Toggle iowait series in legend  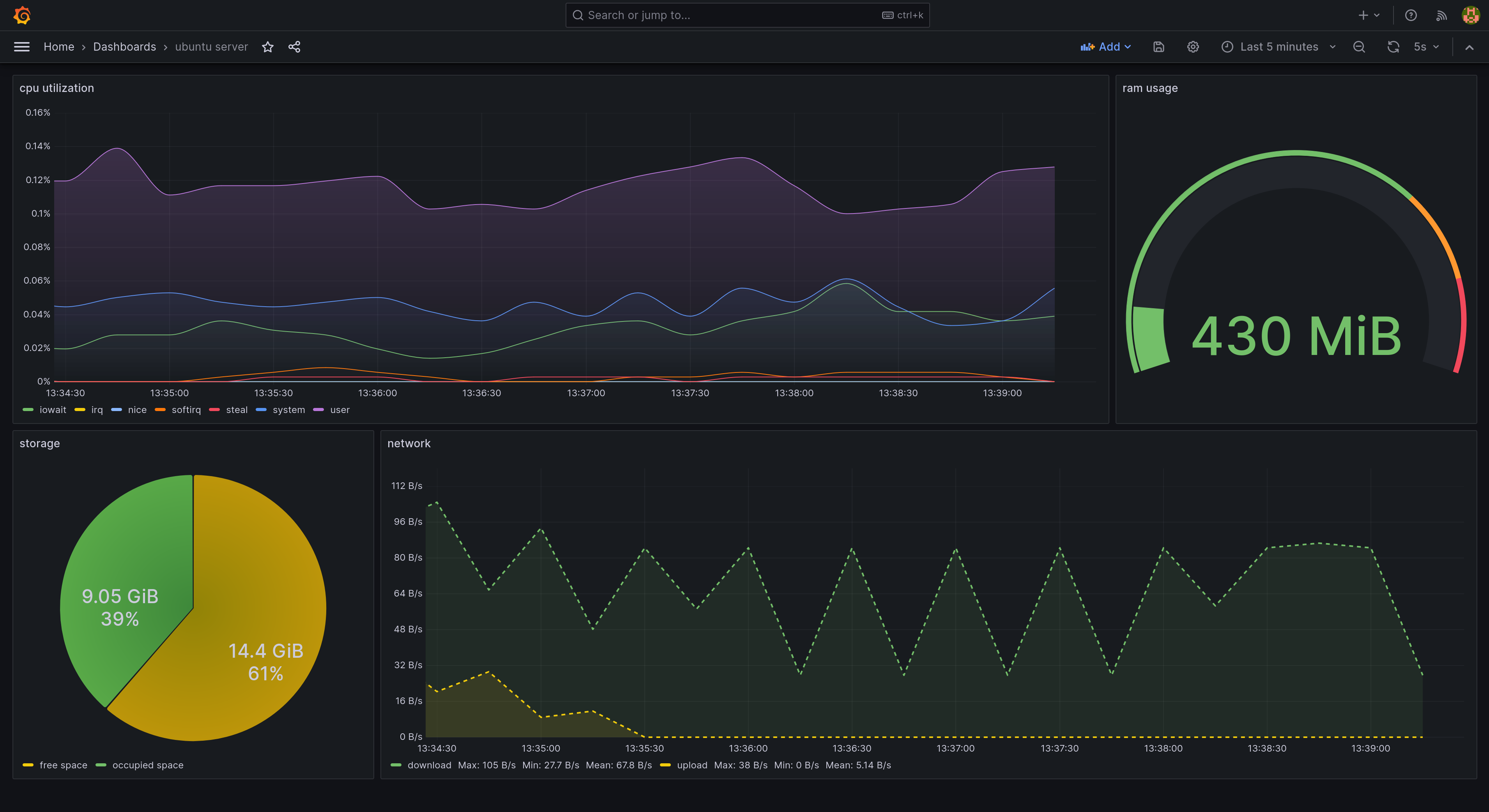(53, 410)
